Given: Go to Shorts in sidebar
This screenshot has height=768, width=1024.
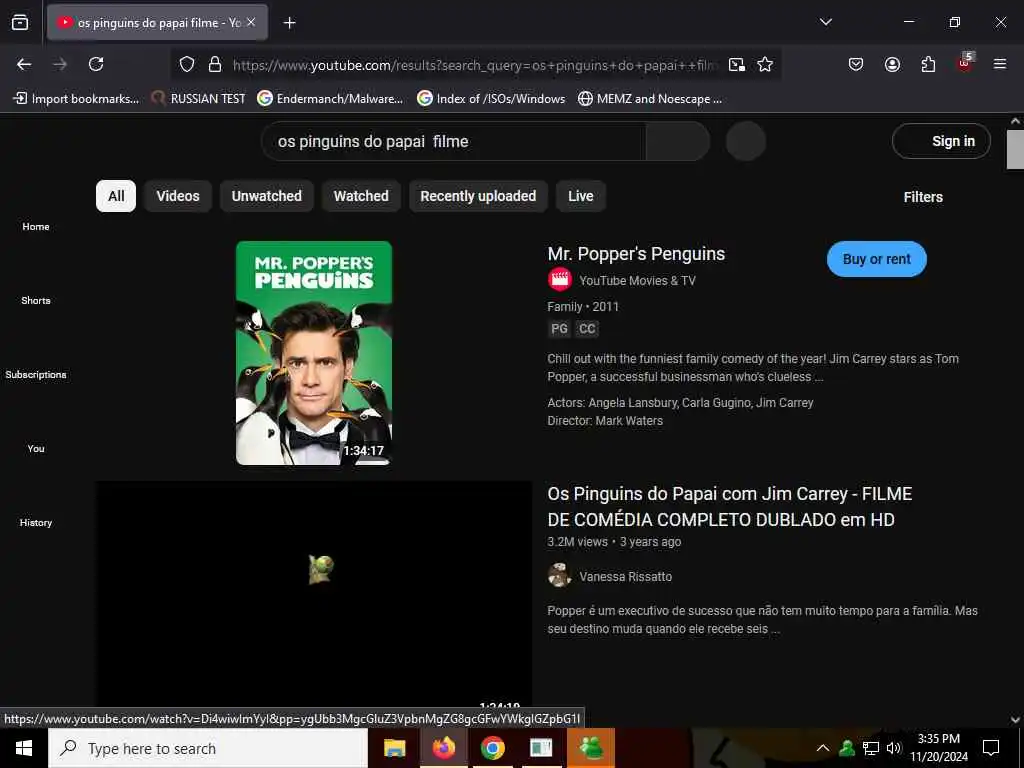Looking at the screenshot, I should [x=36, y=300].
